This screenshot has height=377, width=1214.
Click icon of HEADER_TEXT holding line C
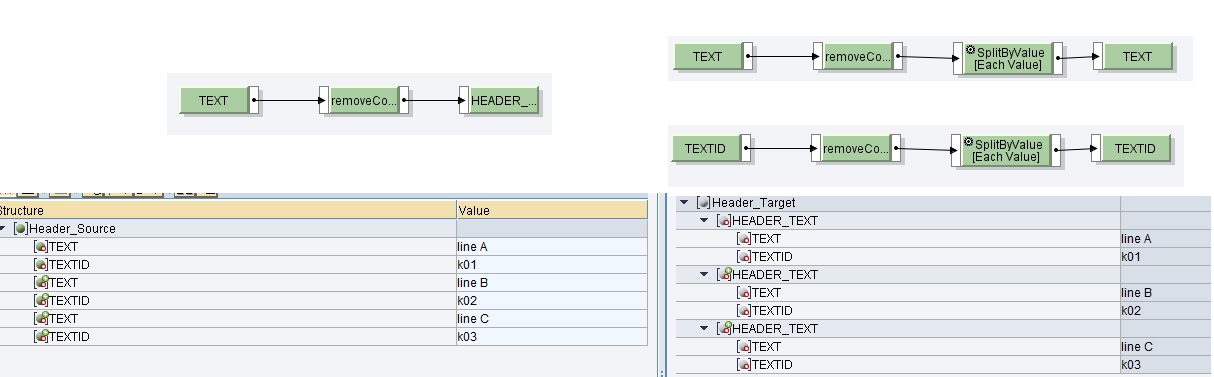pyautogui.click(x=724, y=329)
